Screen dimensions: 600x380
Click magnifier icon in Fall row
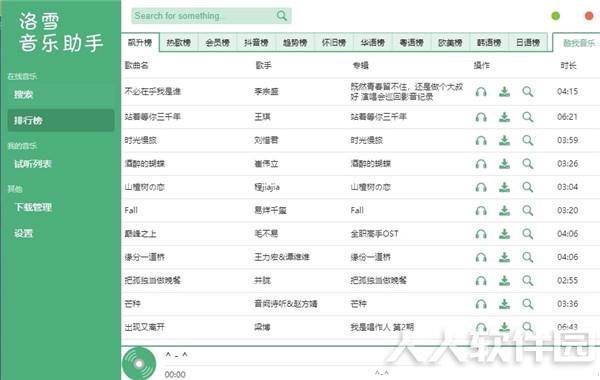pyautogui.click(x=528, y=210)
